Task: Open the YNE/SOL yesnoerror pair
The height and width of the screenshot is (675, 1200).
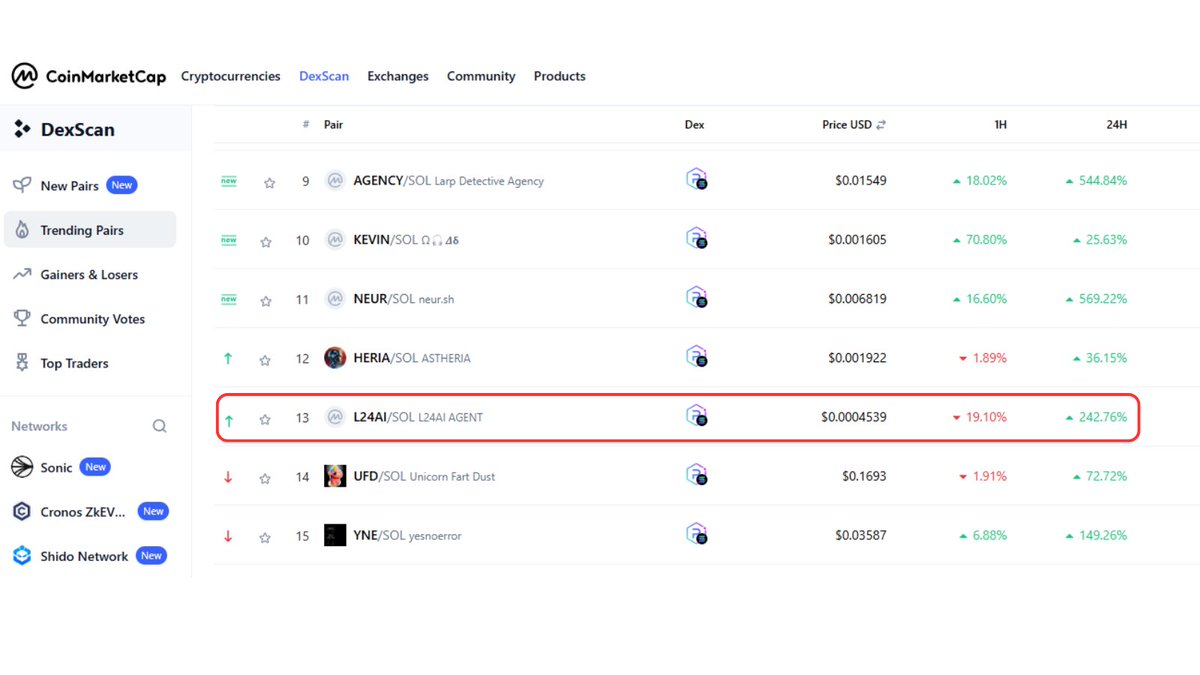Action: (x=407, y=535)
